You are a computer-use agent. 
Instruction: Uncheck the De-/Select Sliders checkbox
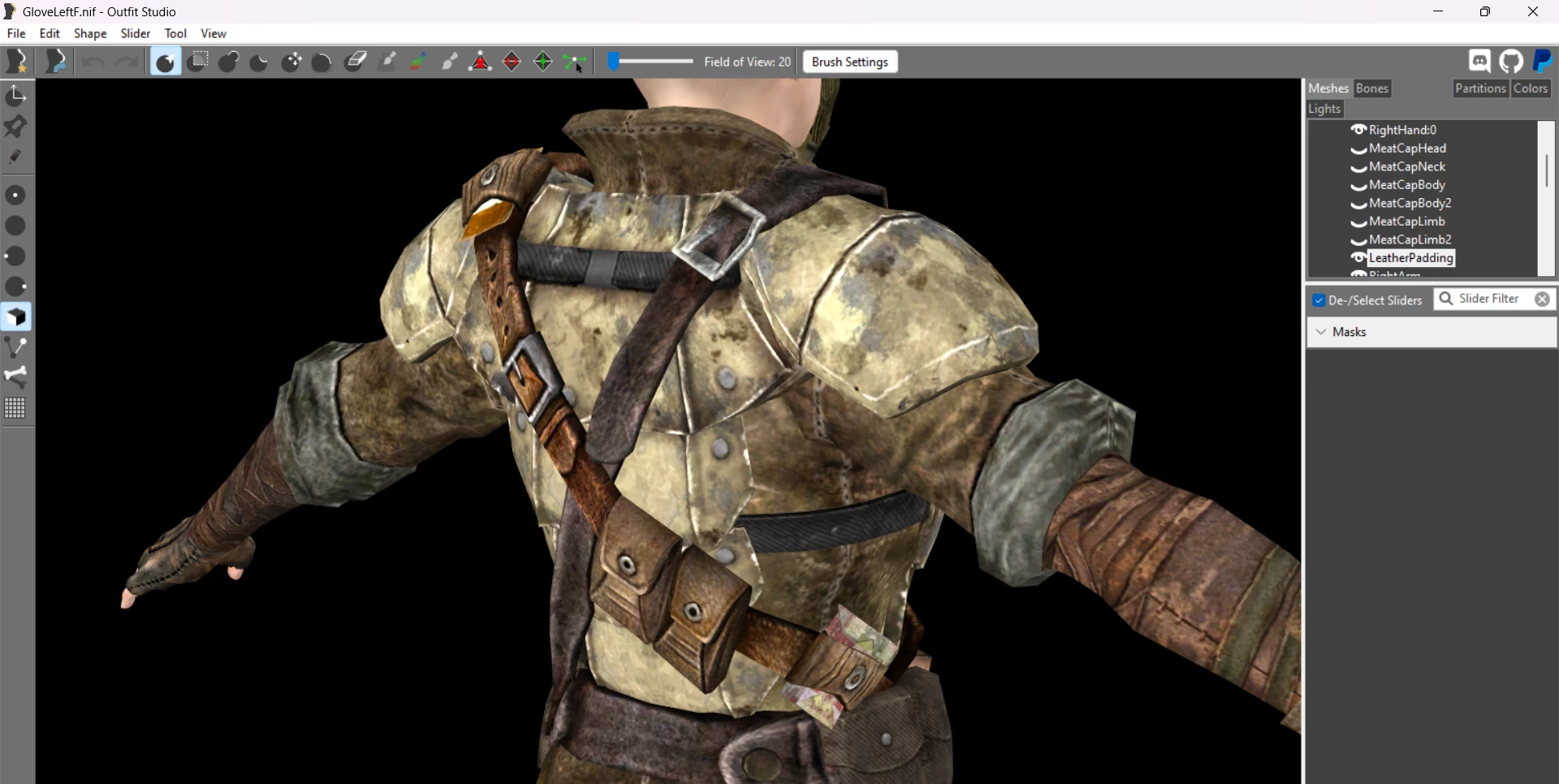pyautogui.click(x=1319, y=300)
